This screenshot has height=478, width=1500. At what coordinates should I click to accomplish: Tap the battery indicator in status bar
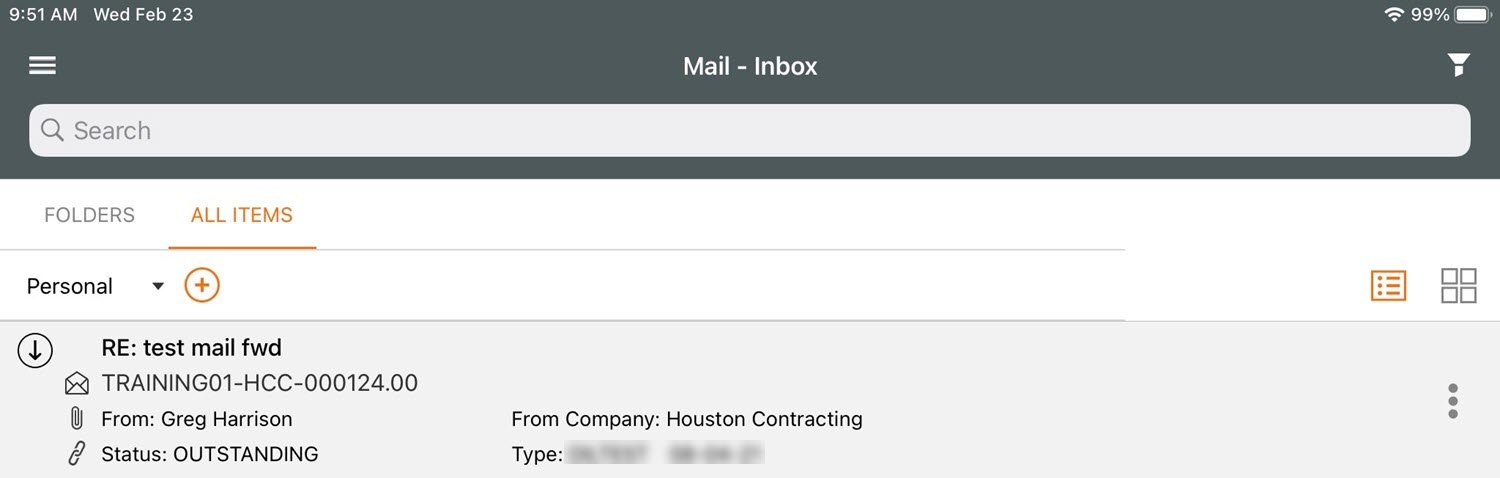point(1472,15)
